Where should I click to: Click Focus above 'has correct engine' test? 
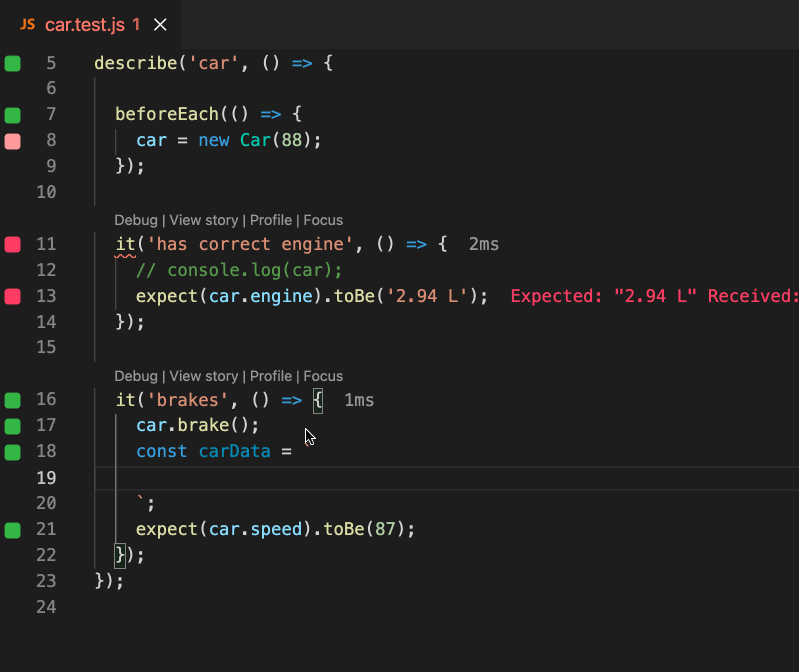(x=323, y=220)
